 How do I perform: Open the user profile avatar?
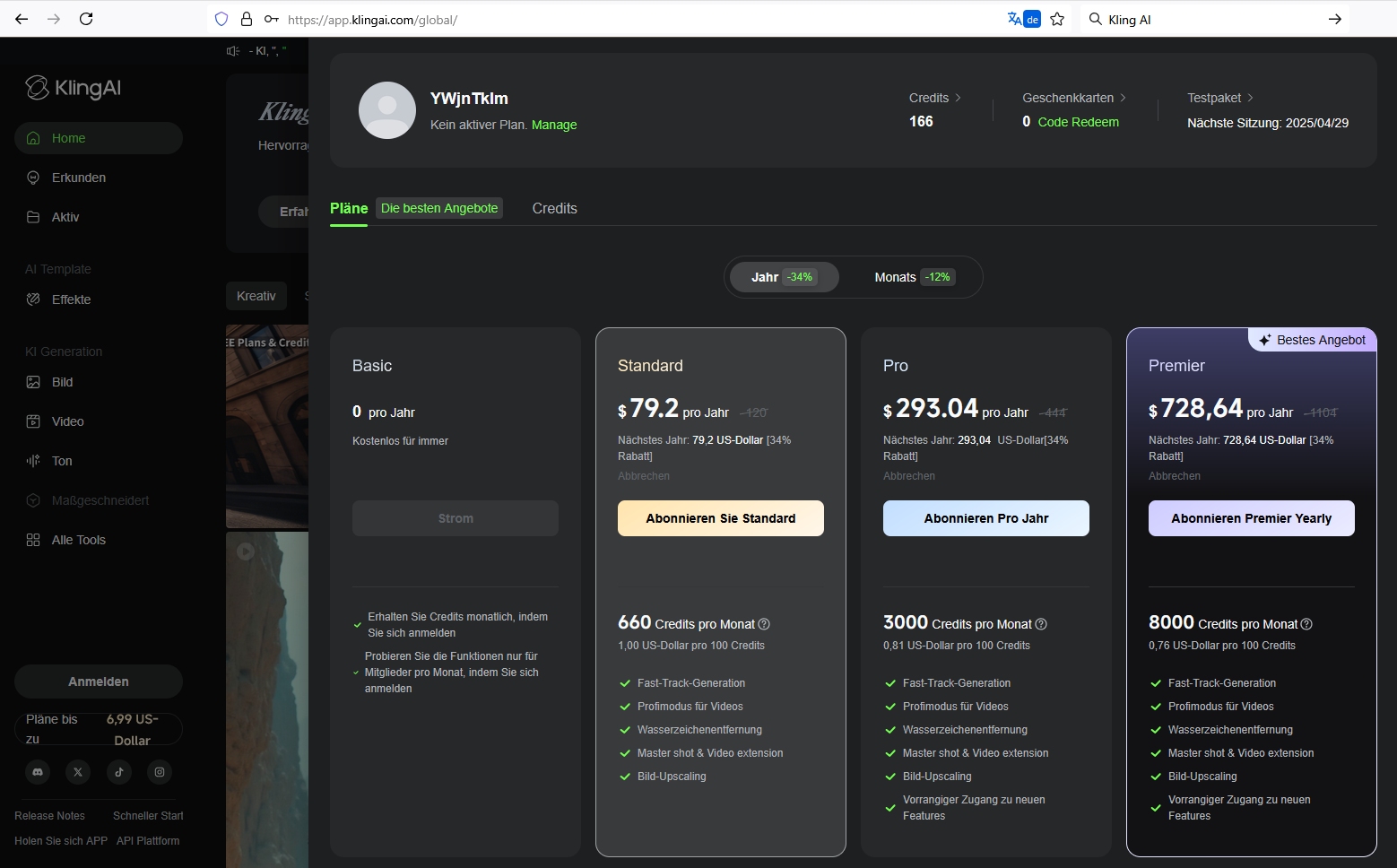pos(387,110)
